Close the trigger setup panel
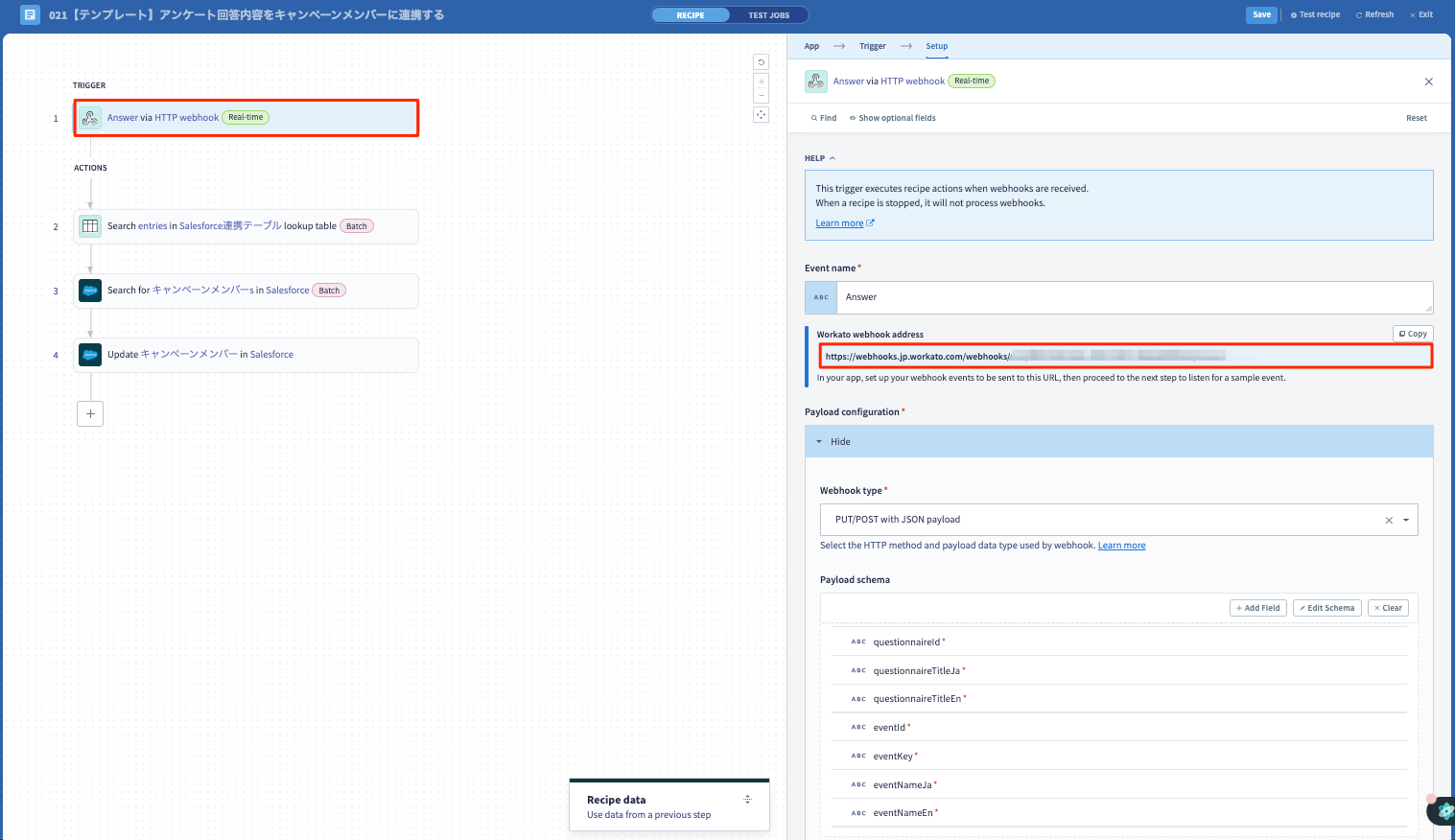The width and height of the screenshot is (1455, 840). 1428,82
